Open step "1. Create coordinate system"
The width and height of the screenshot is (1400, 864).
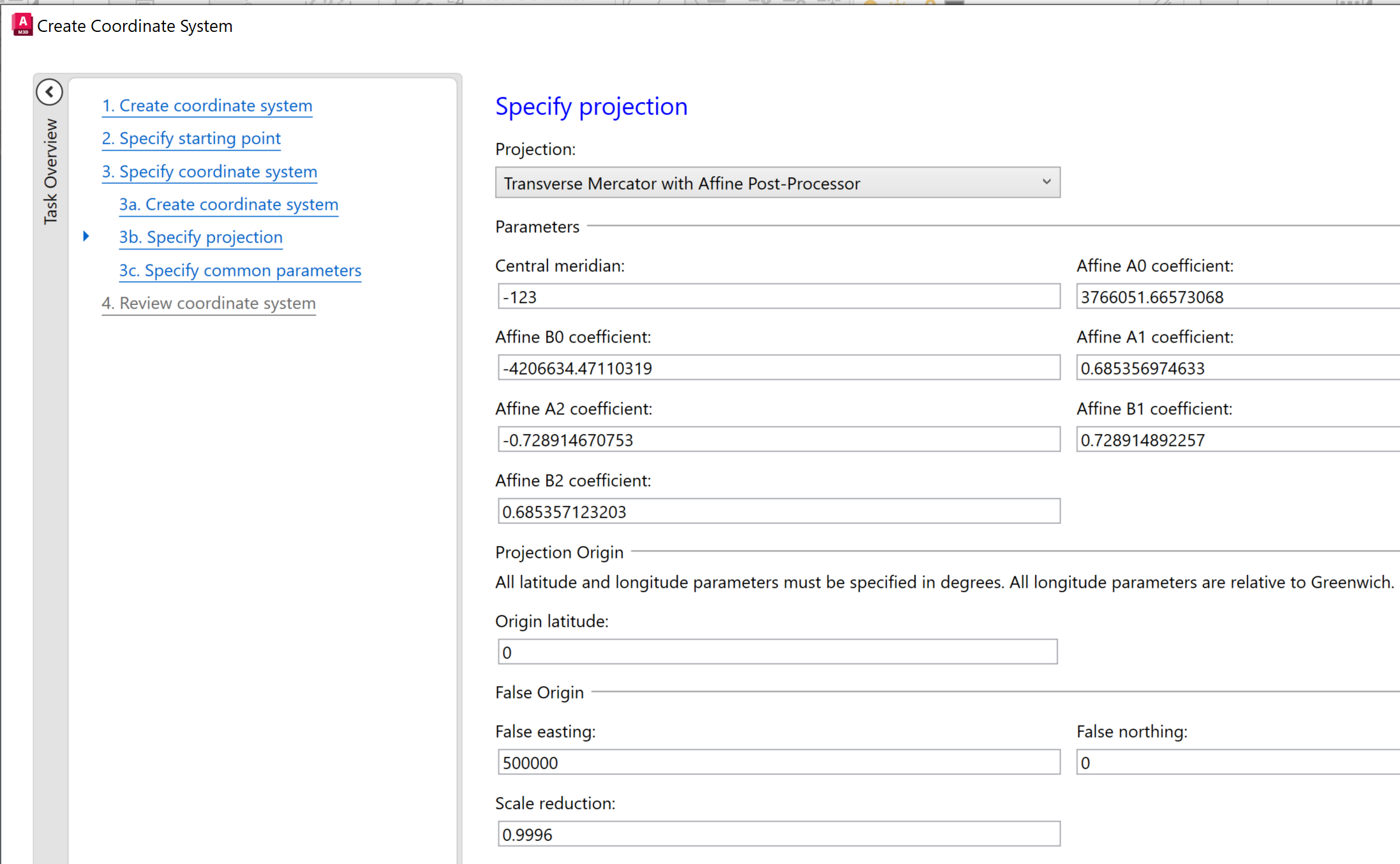pyautogui.click(x=207, y=105)
